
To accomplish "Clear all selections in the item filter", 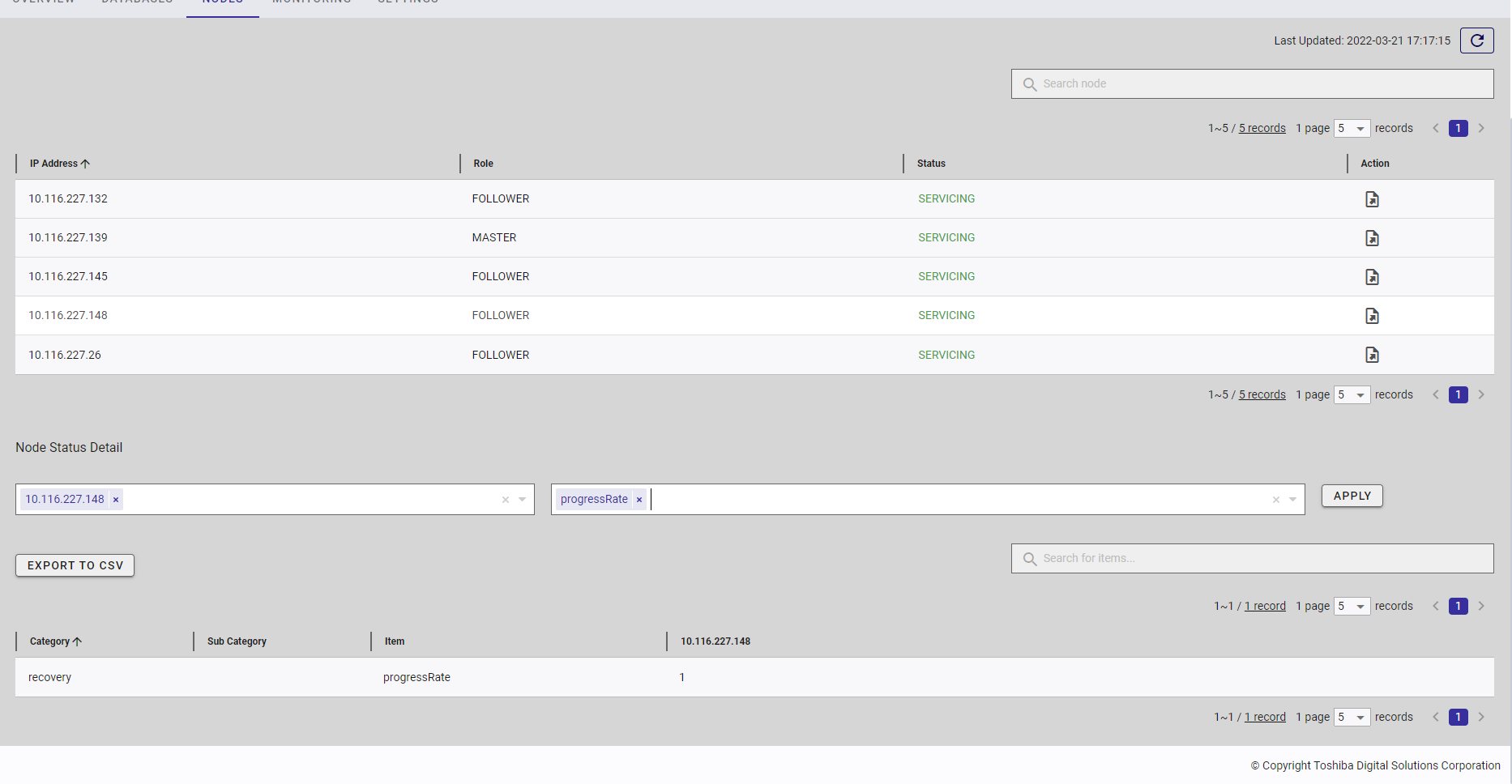I will (1275, 500).
